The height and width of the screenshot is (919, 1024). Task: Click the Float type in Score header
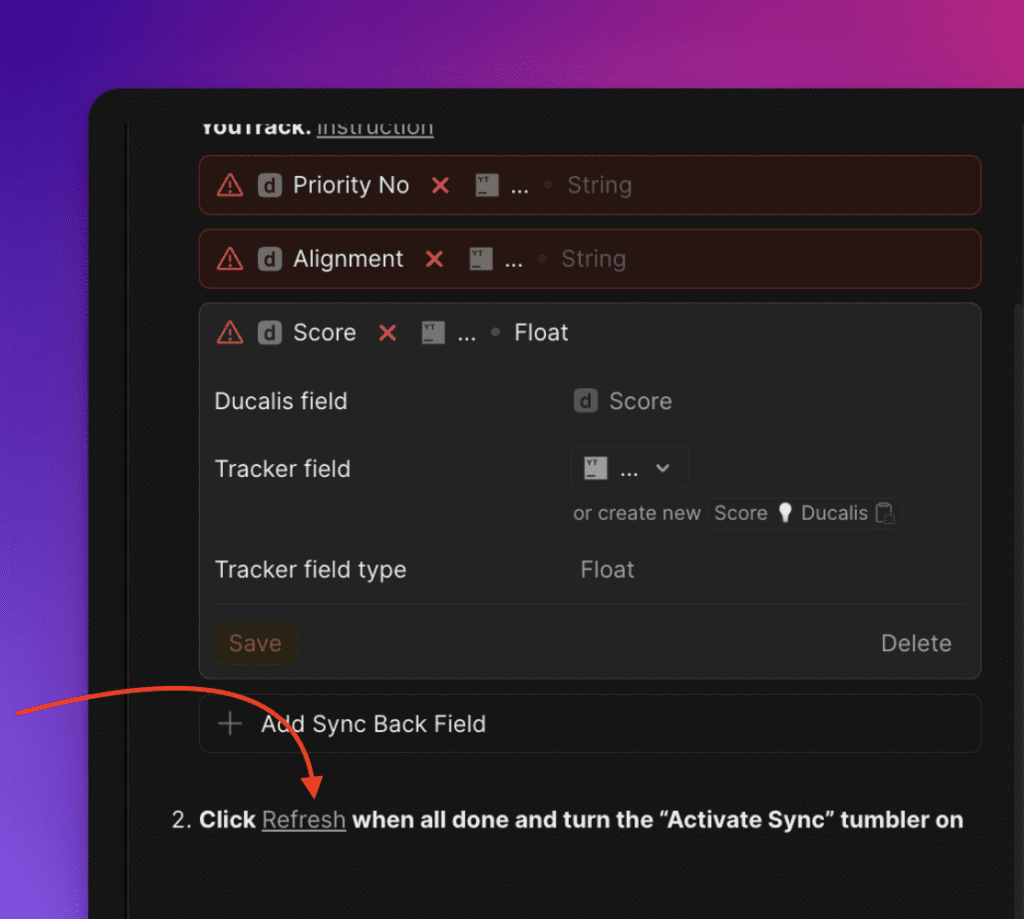pos(541,333)
